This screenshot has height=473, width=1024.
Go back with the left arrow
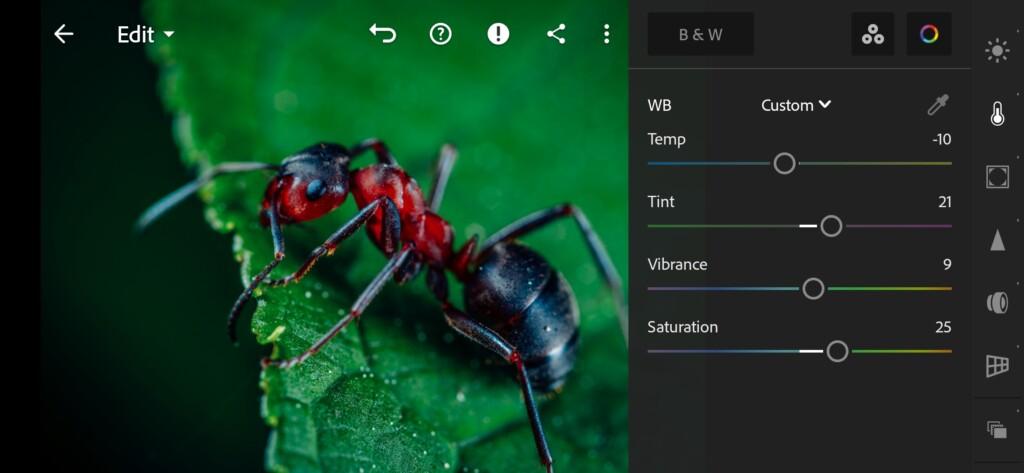click(63, 34)
